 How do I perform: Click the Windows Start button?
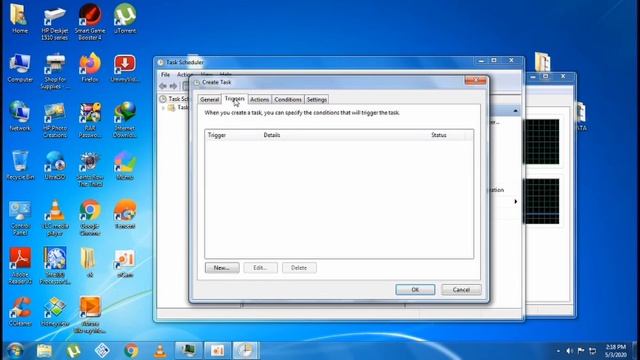(x=15, y=351)
